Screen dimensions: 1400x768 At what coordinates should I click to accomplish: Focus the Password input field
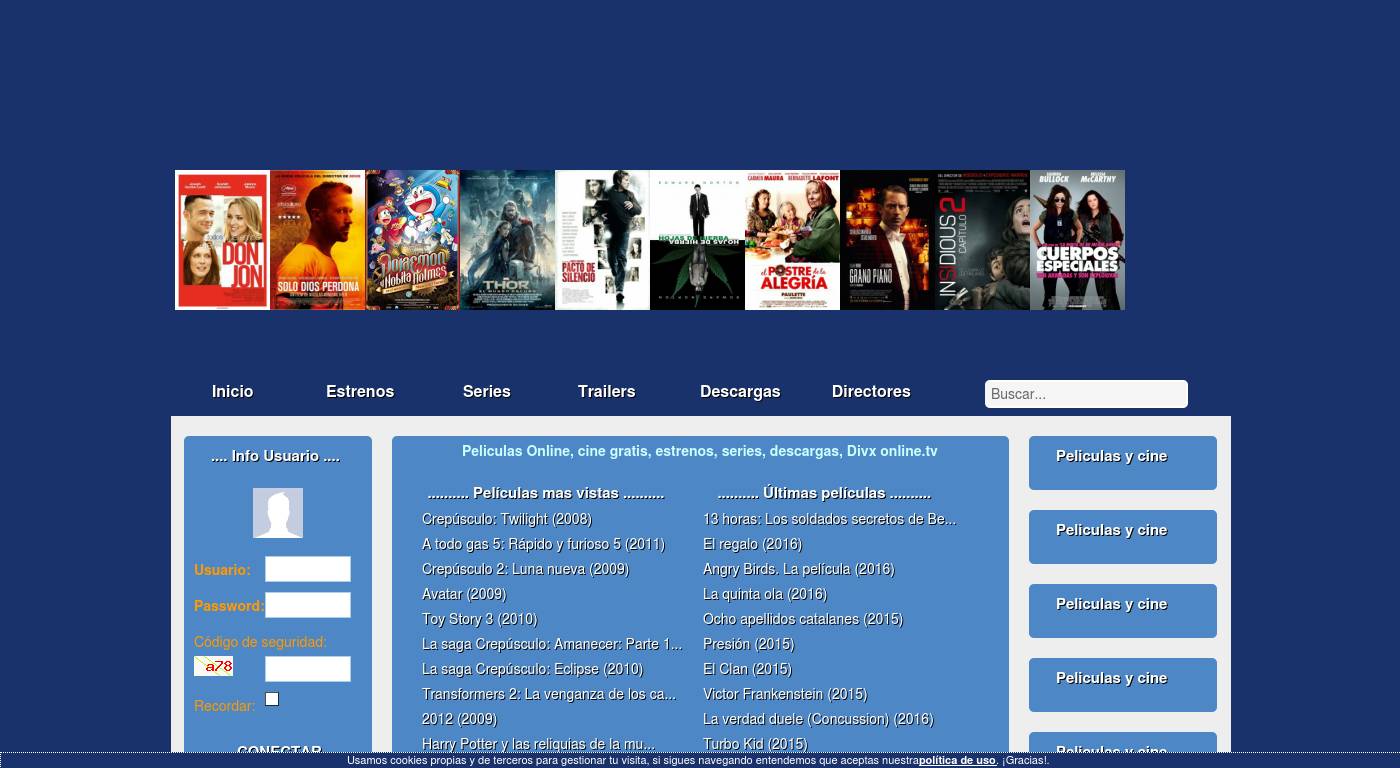tap(307, 605)
